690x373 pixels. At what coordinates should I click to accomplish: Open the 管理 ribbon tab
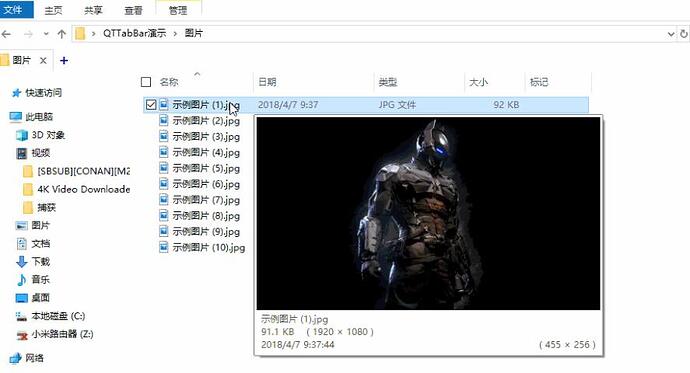tap(178, 10)
